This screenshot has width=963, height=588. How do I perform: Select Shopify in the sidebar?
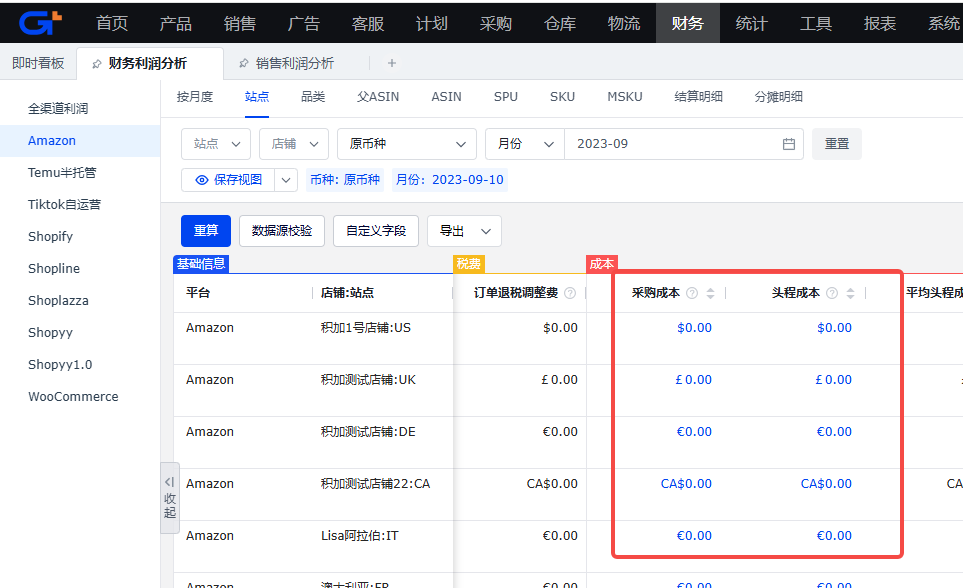[50, 237]
